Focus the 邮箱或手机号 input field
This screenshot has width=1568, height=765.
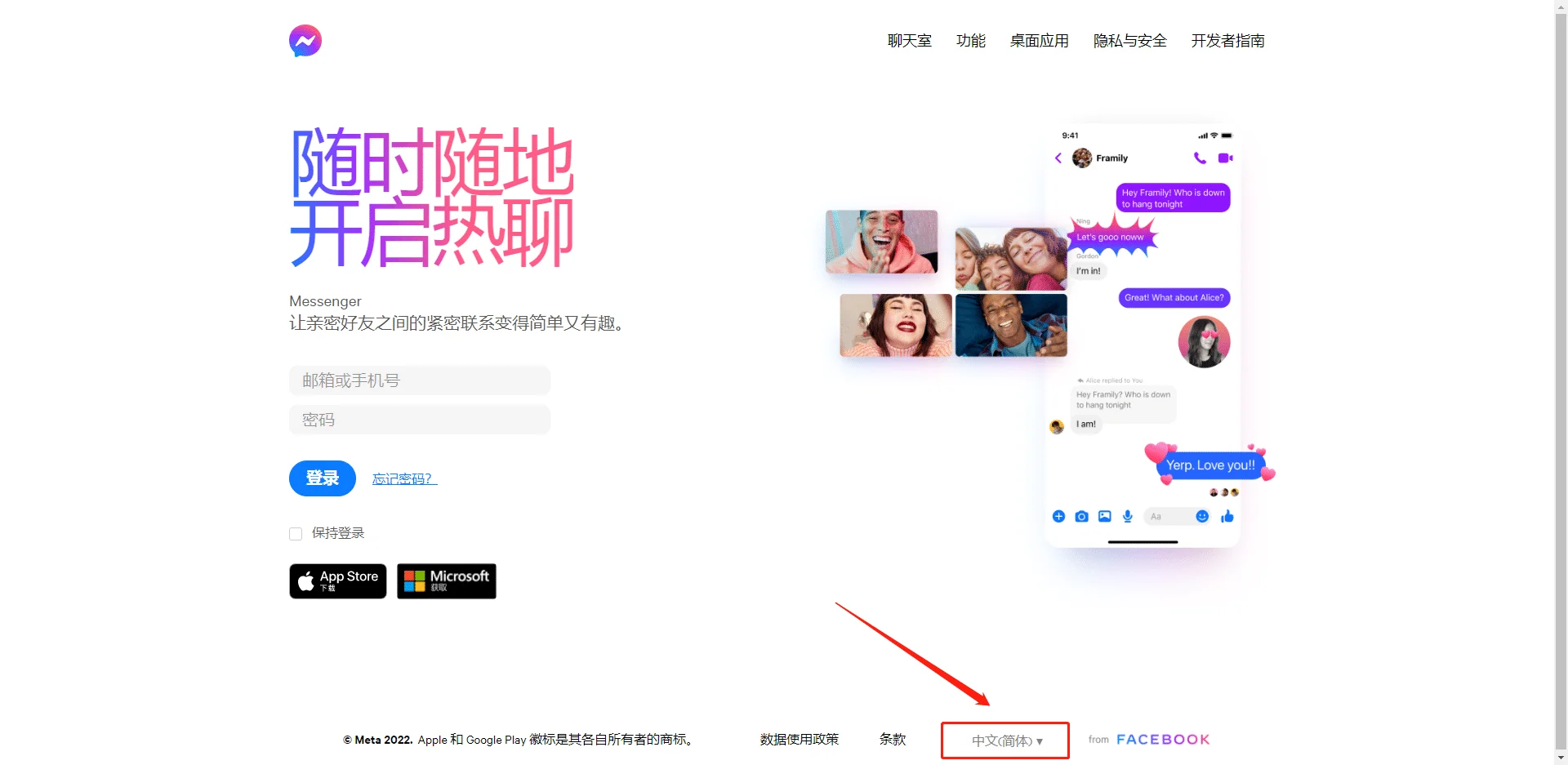click(x=420, y=380)
